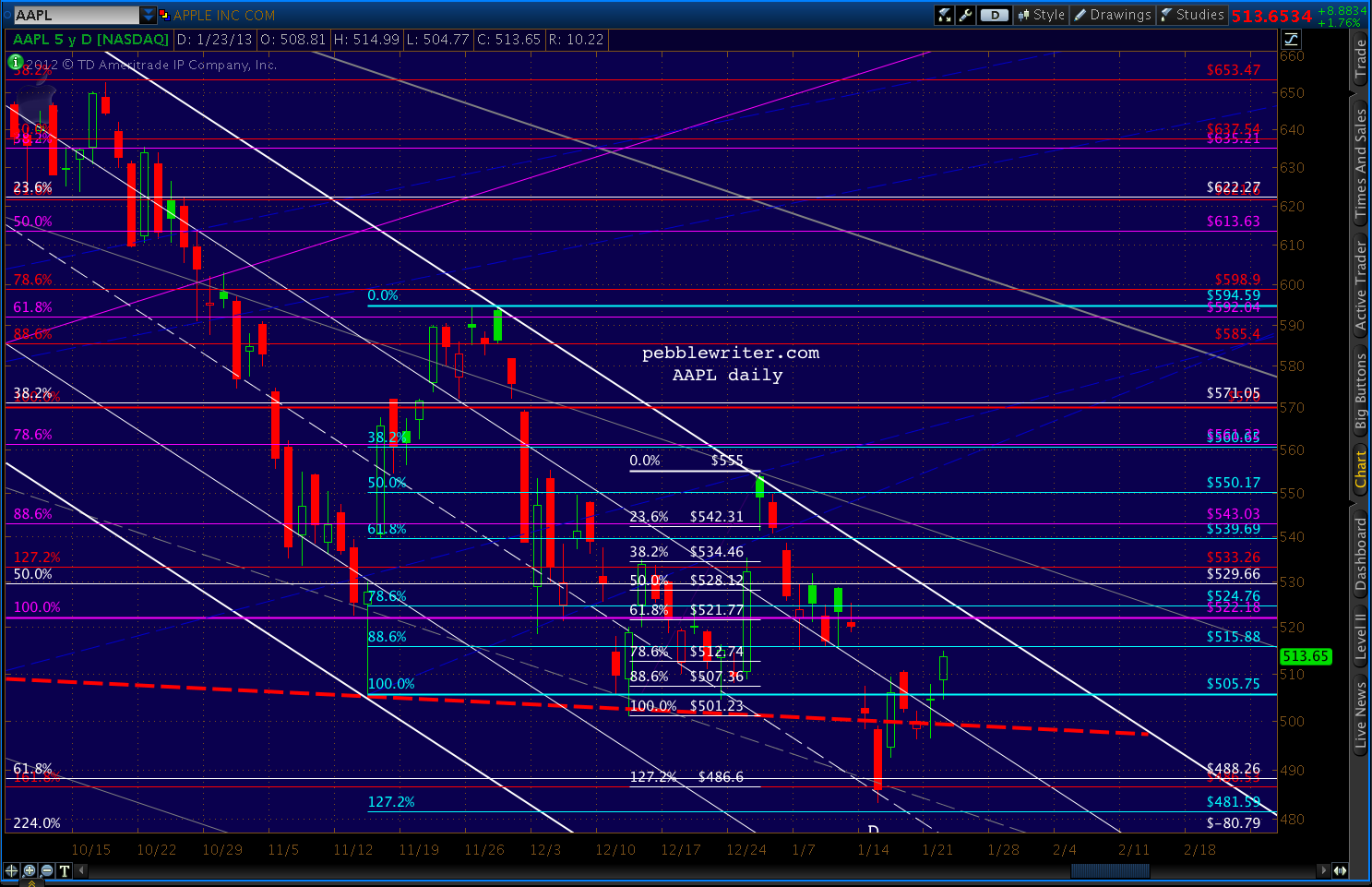The image size is (1372, 887).
Task: Click the 513.65 current price label
Action: (1306, 656)
